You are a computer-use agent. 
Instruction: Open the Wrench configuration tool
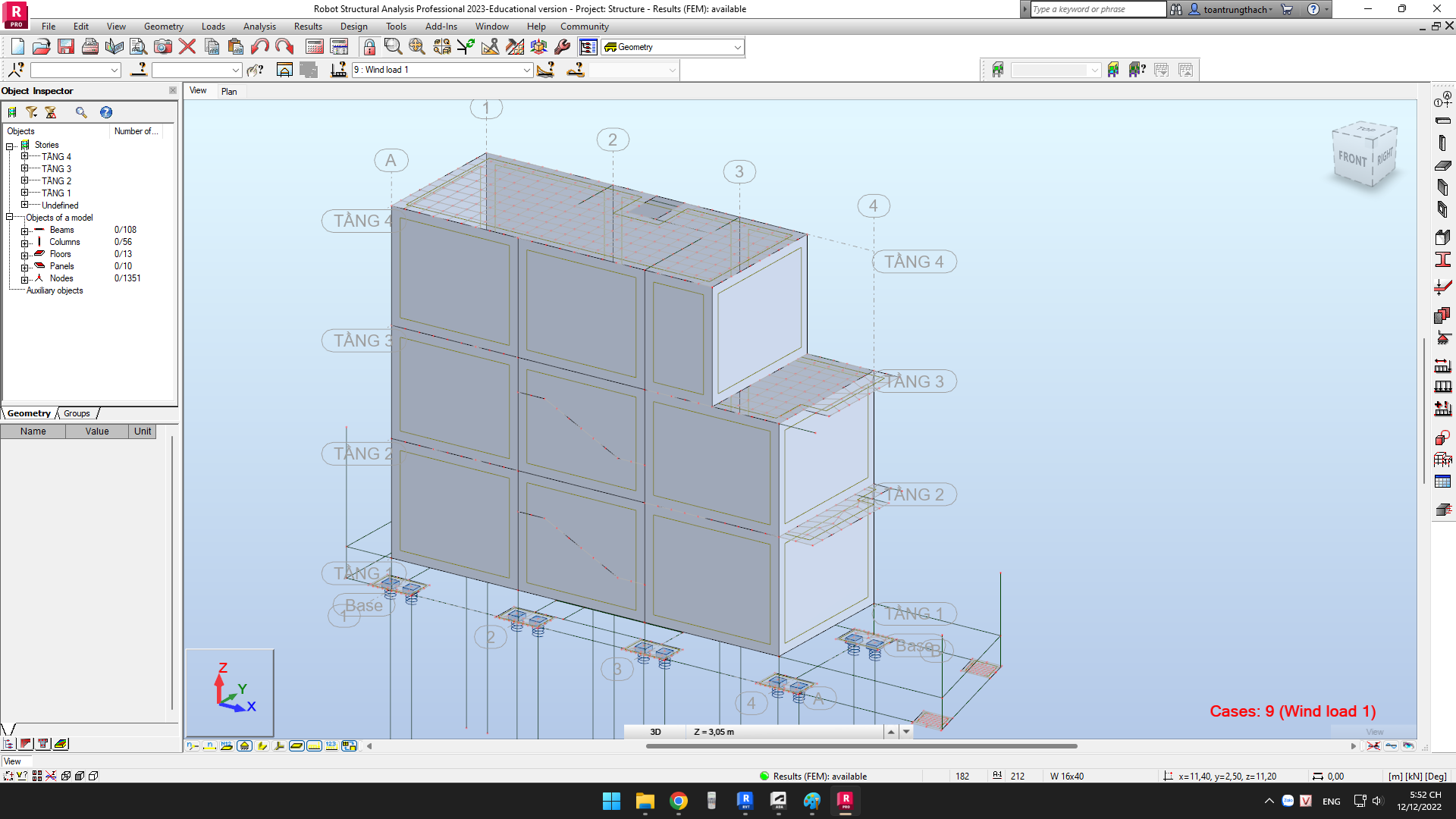[561, 46]
